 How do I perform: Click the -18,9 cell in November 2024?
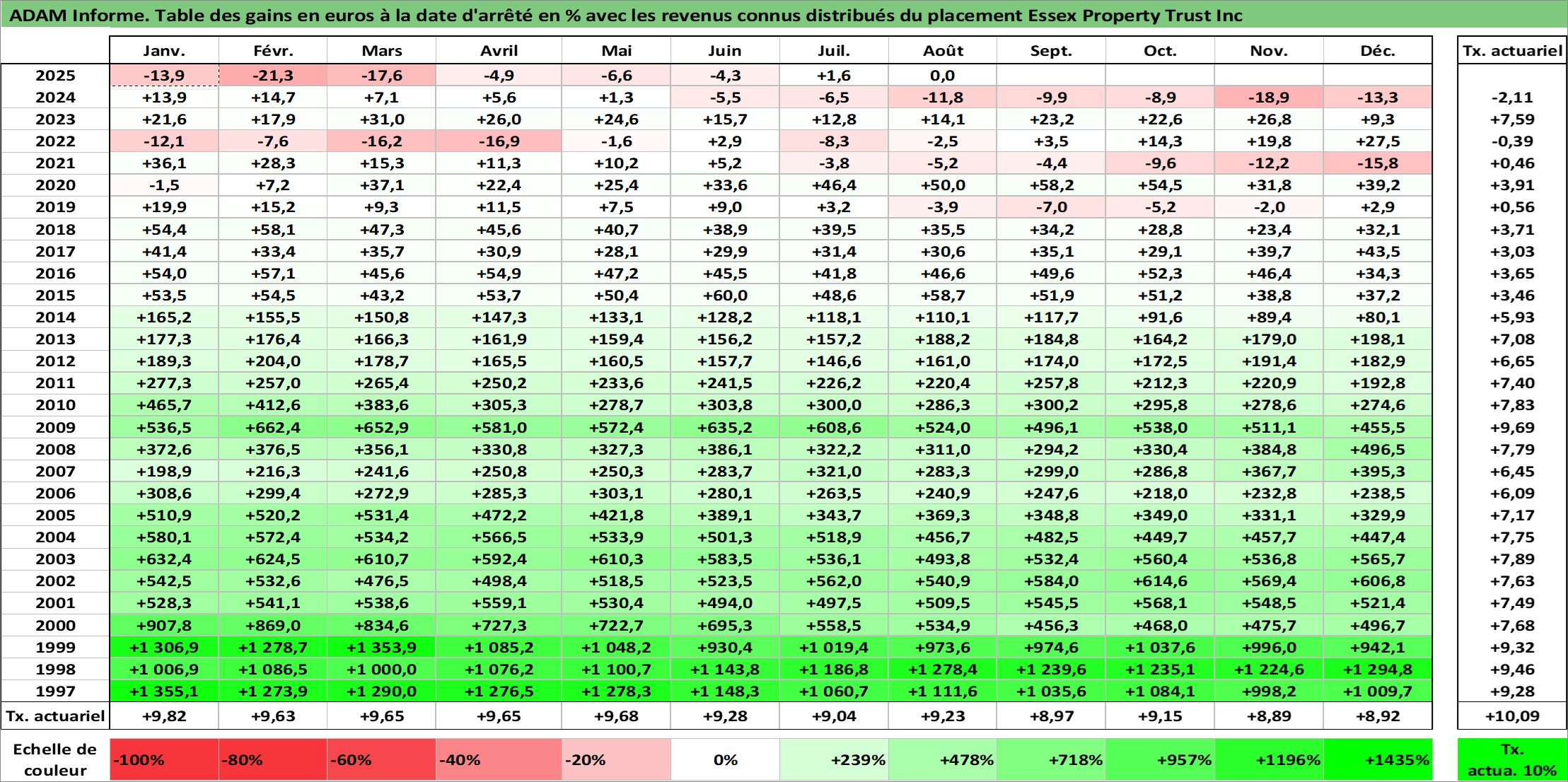point(1269,98)
